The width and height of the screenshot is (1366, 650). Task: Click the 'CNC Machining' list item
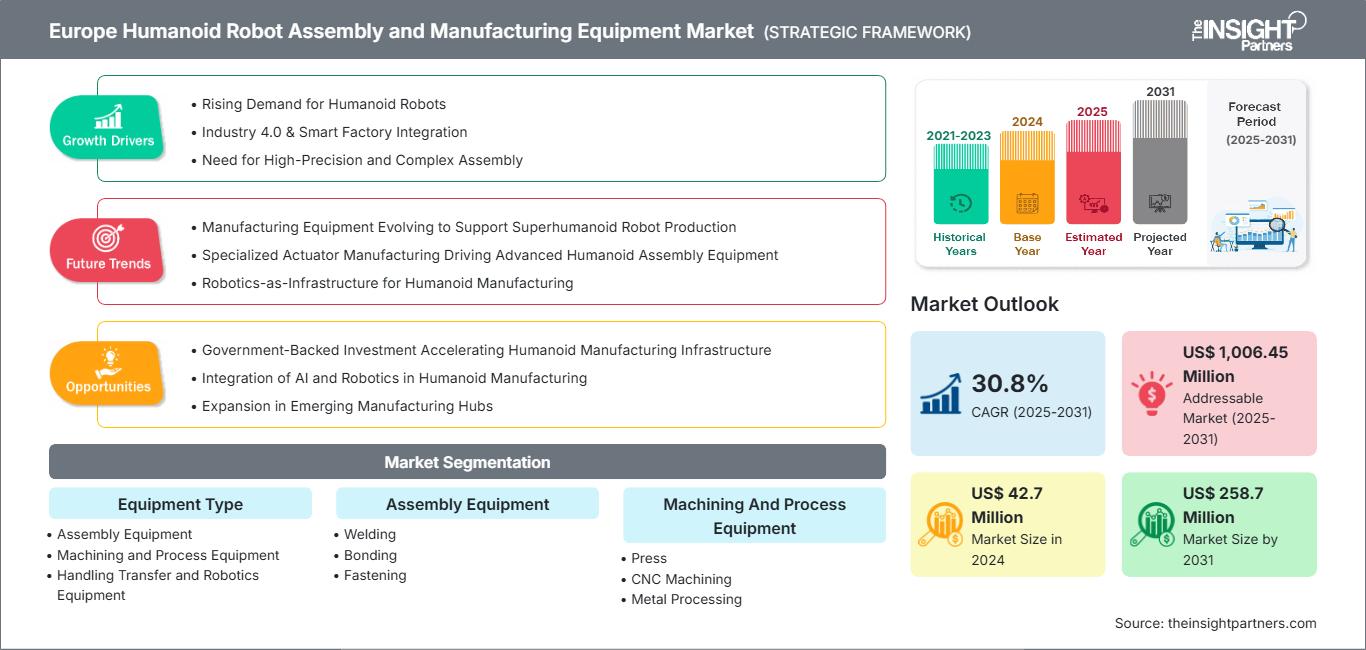pyautogui.click(x=681, y=579)
